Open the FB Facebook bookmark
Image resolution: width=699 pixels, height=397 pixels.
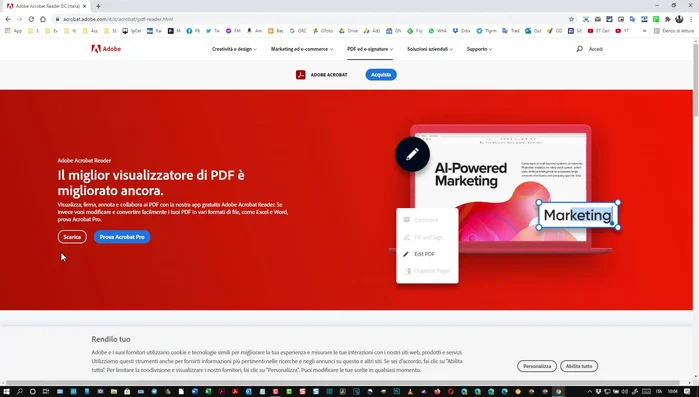[193, 31]
